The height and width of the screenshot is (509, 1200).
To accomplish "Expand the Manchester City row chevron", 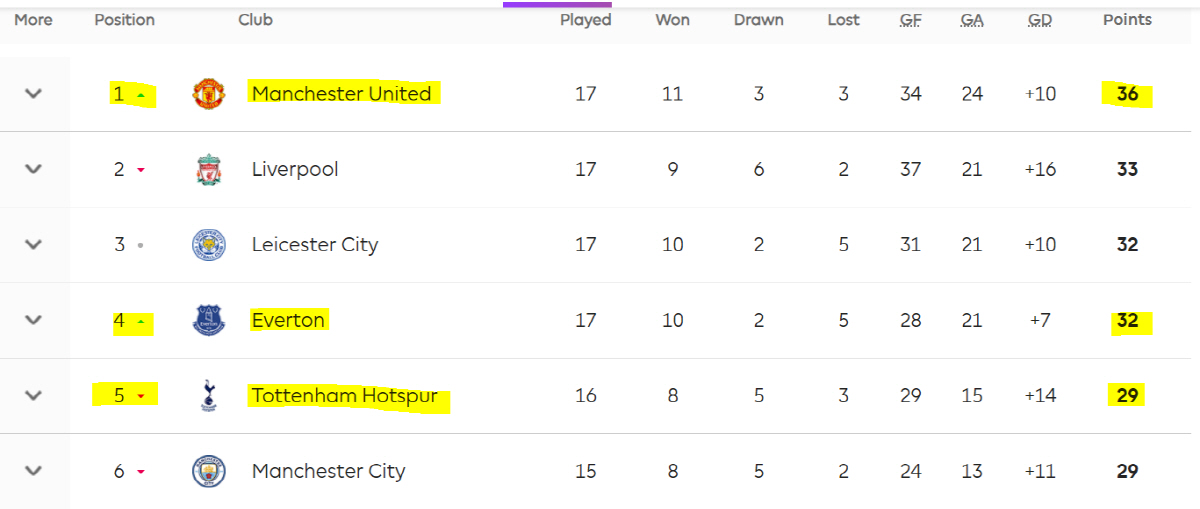I will click(34, 471).
